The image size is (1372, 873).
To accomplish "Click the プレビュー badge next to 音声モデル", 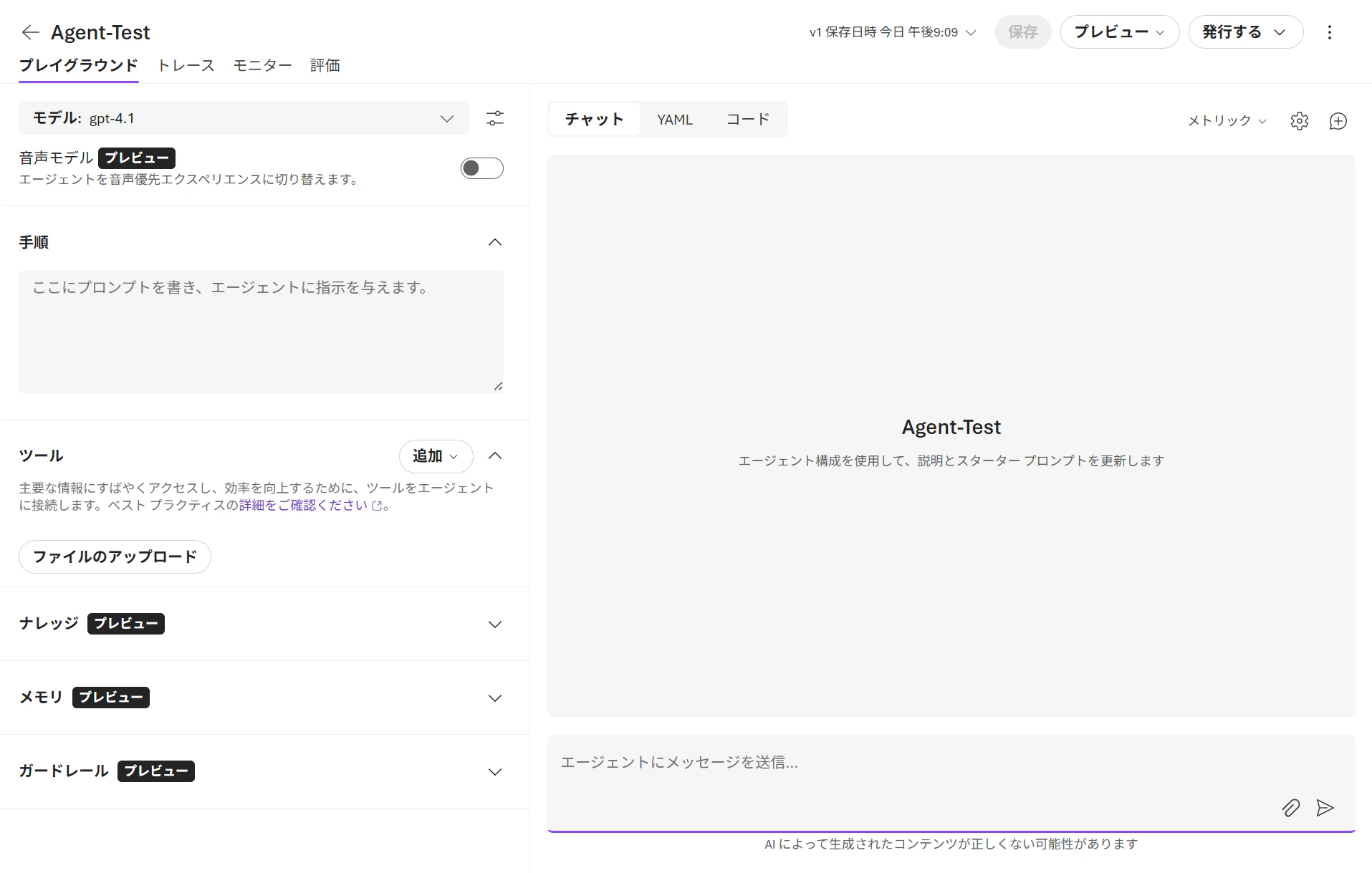I will click(x=137, y=158).
